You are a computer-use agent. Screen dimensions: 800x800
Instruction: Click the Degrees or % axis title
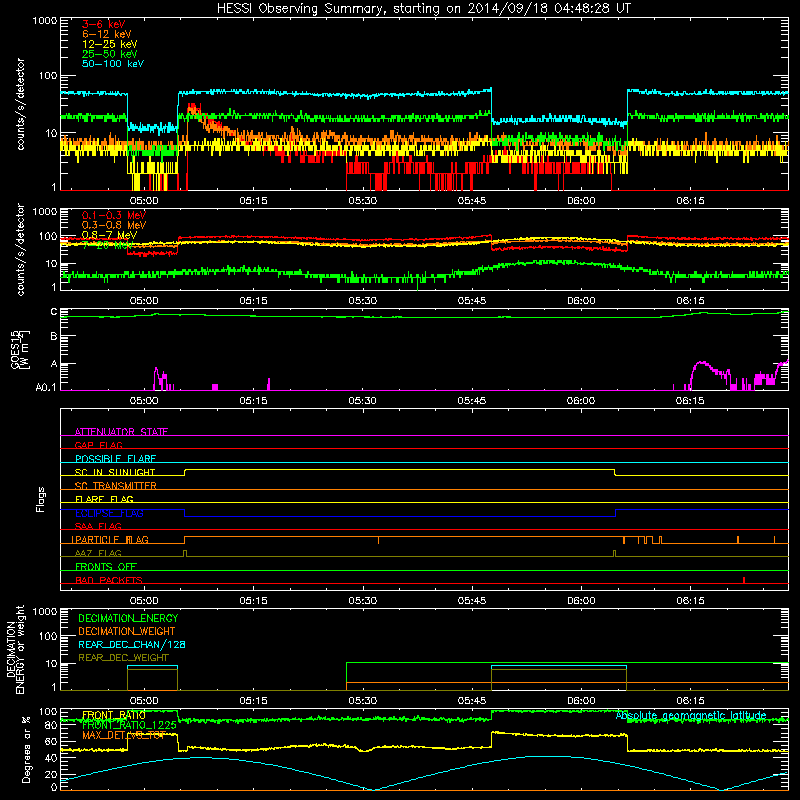pos(26,749)
